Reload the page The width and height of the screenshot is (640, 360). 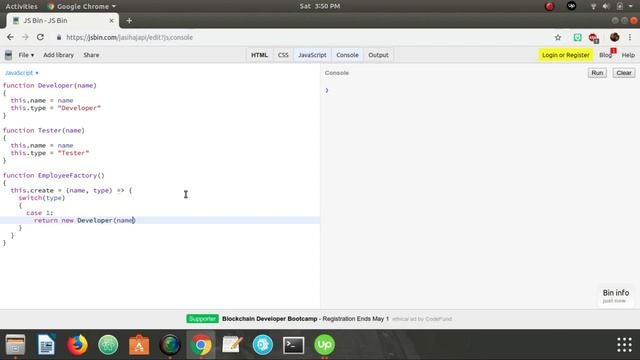tap(40, 37)
